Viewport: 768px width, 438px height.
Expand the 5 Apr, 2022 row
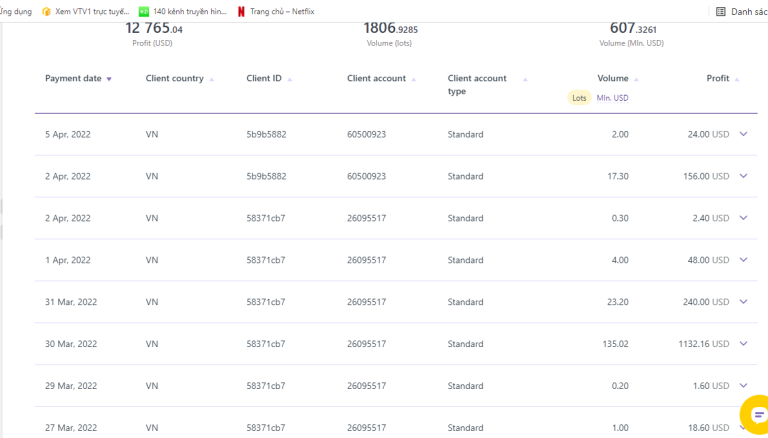pyautogui.click(x=743, y=134)
